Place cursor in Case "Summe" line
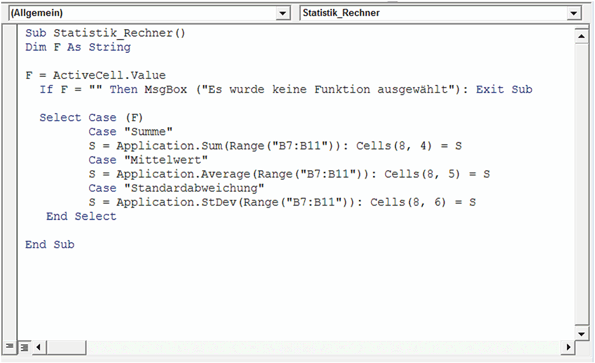 point(131,132)
